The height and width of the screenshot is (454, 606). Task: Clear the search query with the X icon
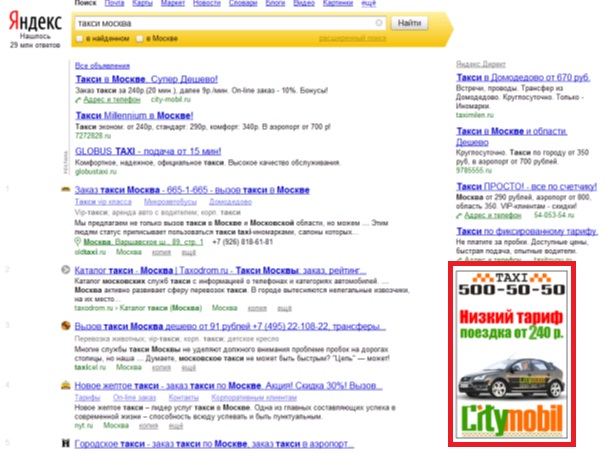pyautogui.click(x=379, y=23)
